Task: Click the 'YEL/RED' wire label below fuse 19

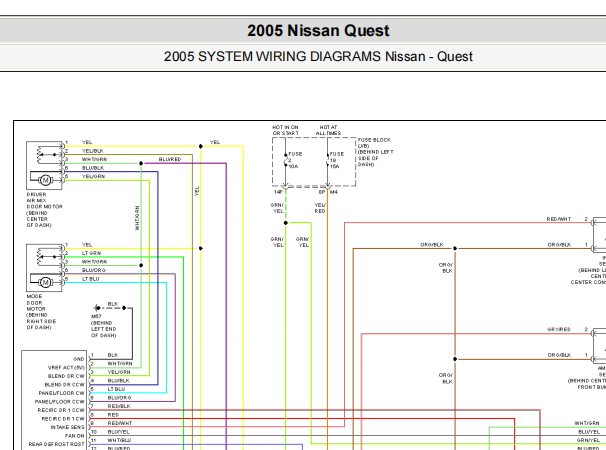Action: [x=320, y=208]
